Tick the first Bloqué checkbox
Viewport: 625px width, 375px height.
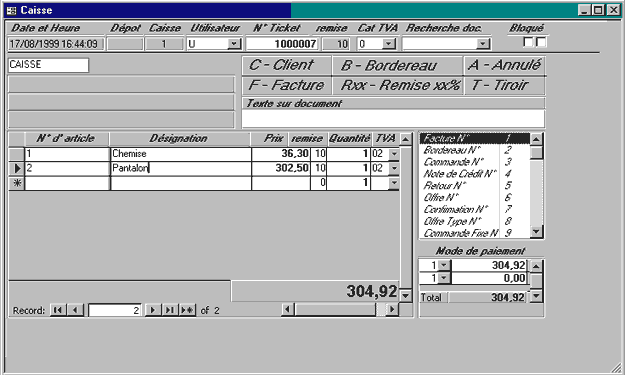(528, 42)
